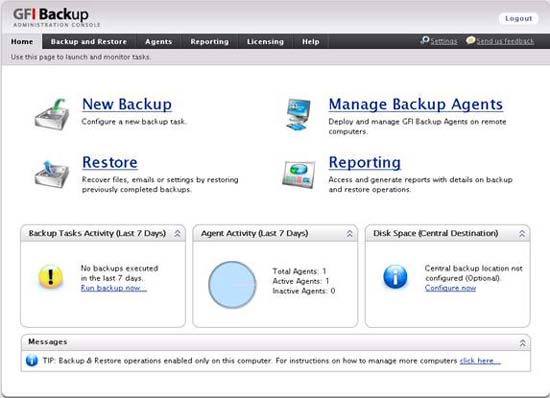This screenshot has height=398, width=550.
Task: Click Configure now link
Action: pos(450,288)
